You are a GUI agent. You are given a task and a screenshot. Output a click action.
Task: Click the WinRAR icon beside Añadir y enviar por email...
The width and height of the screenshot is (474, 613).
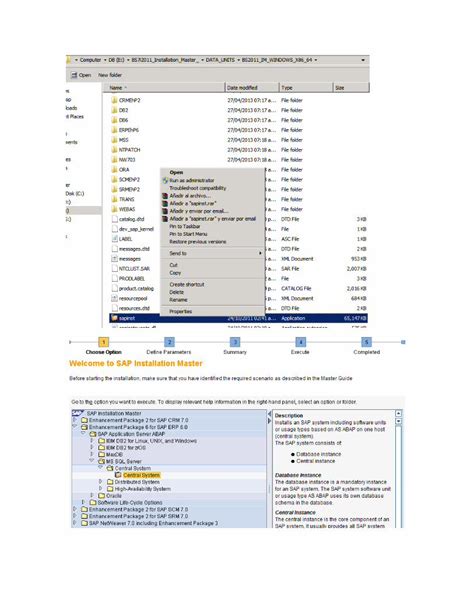point(165,211)
